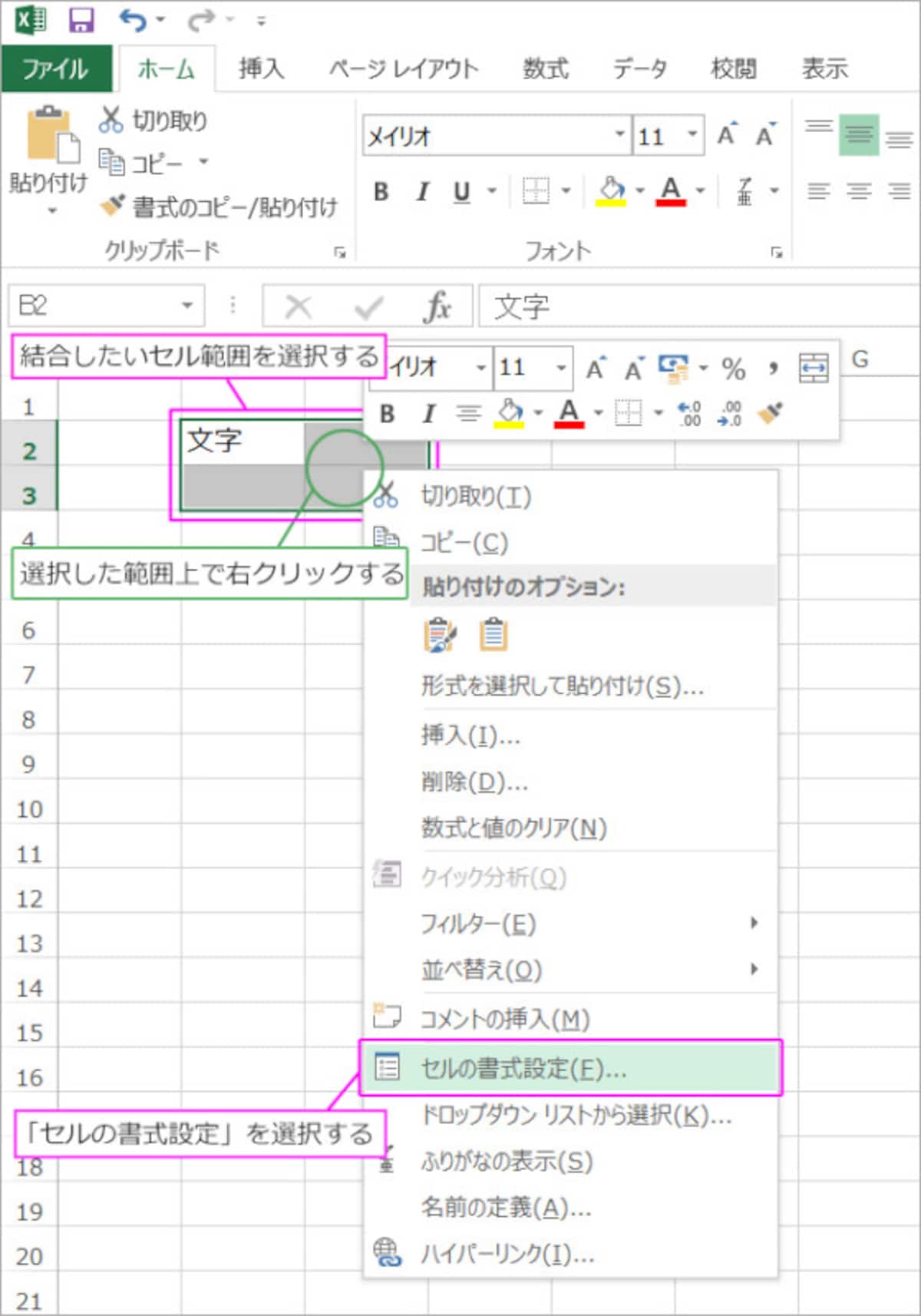Toggle Bold in the ribbon Font group
This screenshot has width=921, height=1316.
[x=381, y=191]
